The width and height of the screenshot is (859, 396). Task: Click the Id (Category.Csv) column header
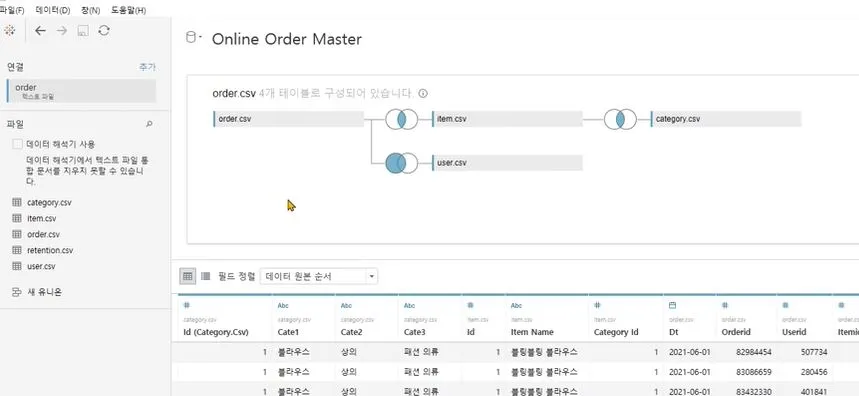pyautogui.click(x=216, y=332)
